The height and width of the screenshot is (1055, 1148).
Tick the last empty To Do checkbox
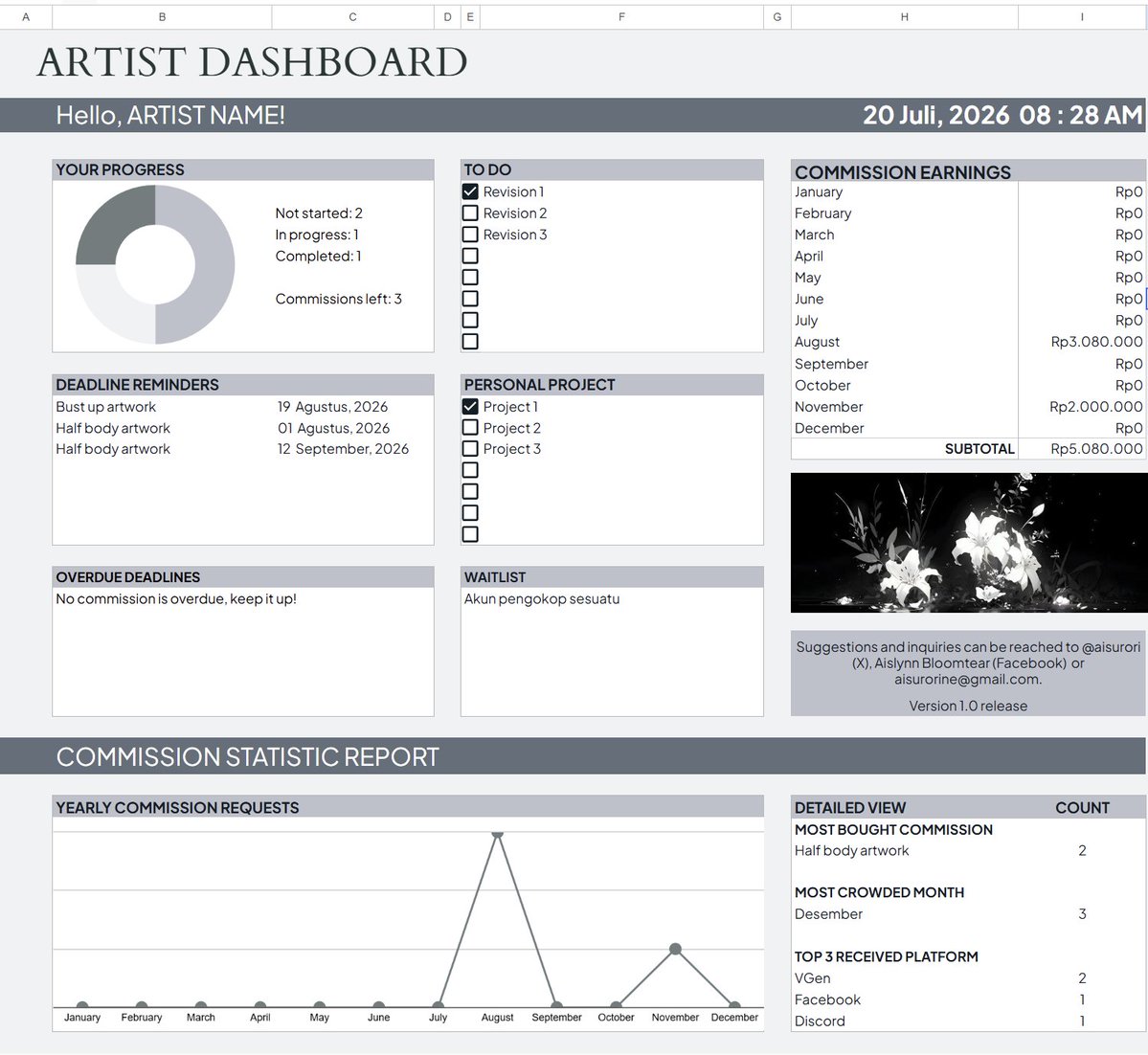[470, 341]
